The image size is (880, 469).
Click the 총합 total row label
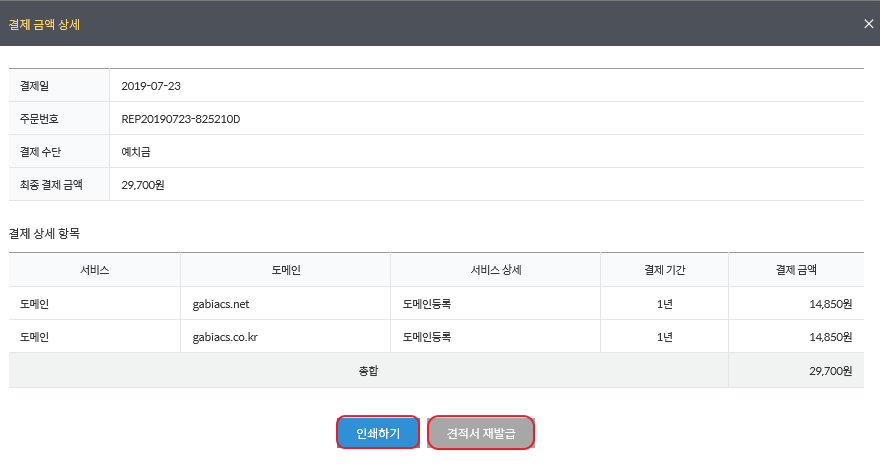(369, 371)
